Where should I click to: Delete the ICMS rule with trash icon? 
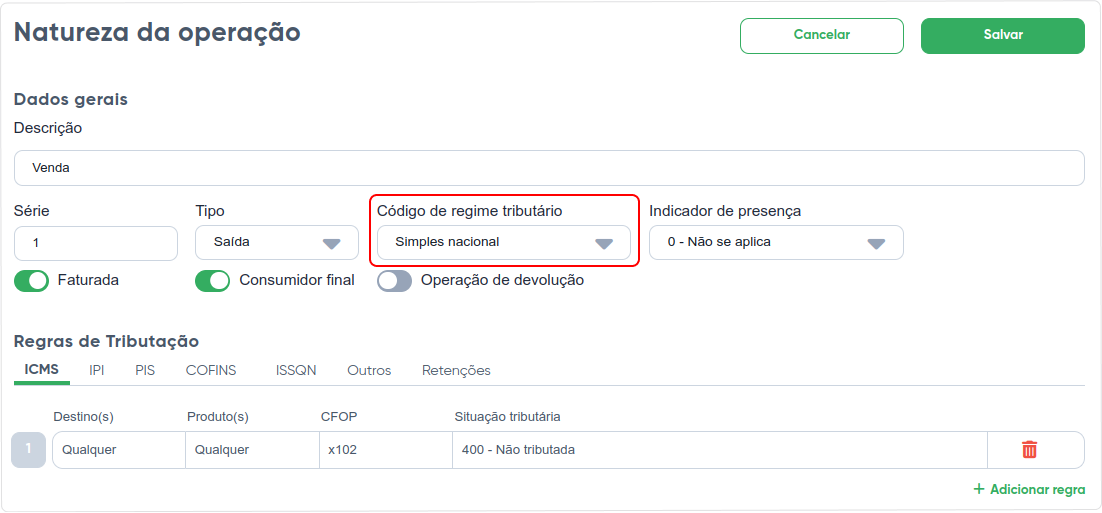coord(1029,450)
